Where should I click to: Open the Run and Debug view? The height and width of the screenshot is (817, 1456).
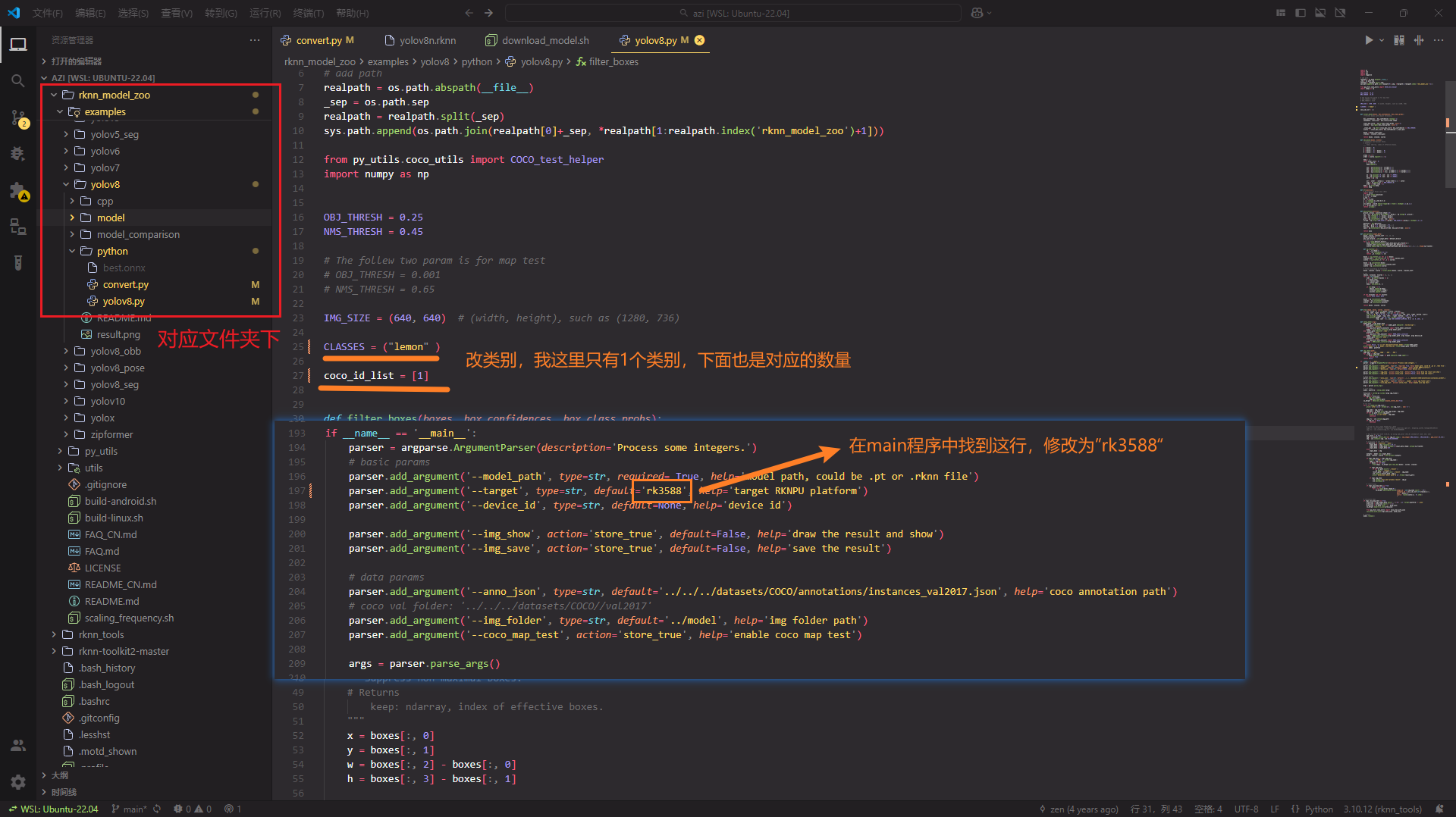coord(18,154)
